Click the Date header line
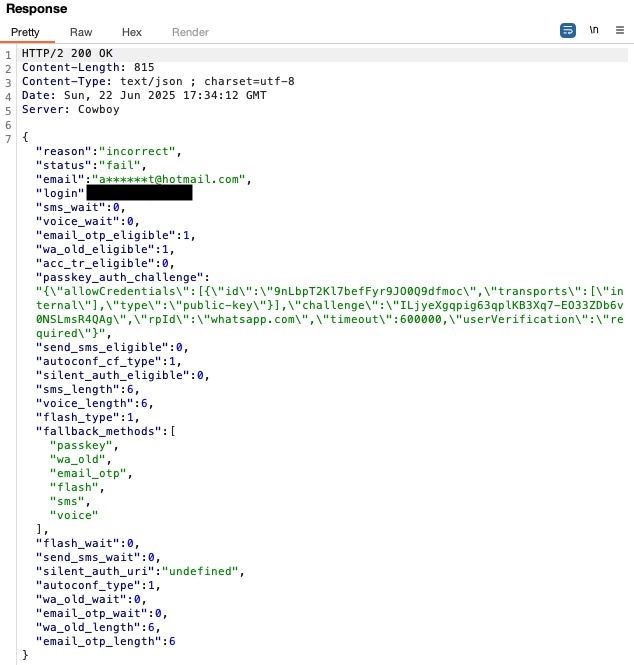This screenshot has width=634, height=665. (144, 95)
